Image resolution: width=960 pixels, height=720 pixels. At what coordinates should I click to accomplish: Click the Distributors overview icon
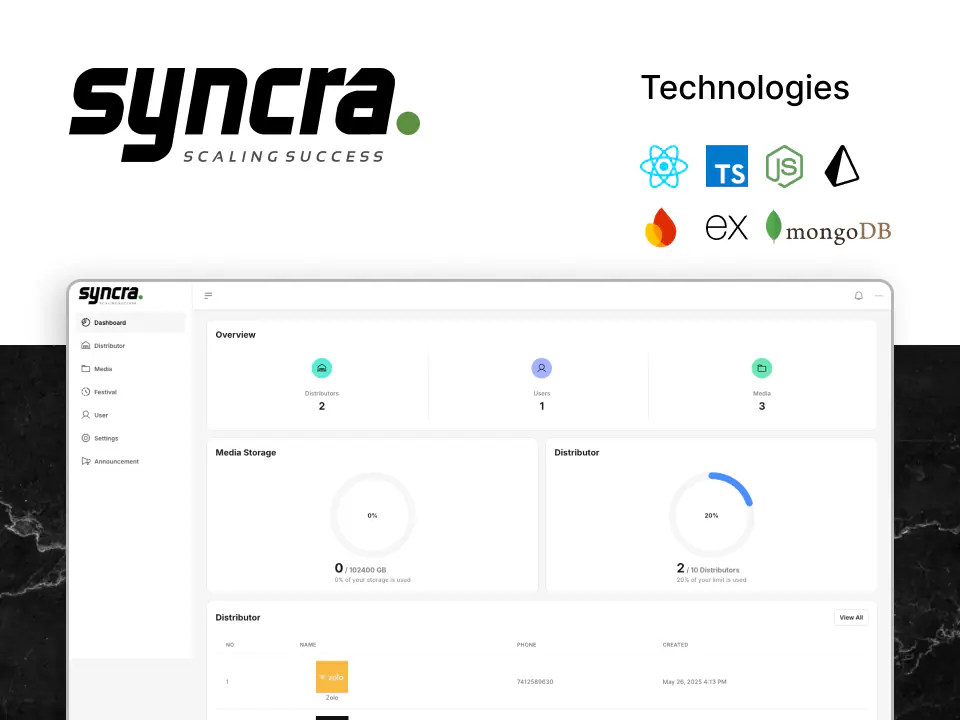(321, 368)
